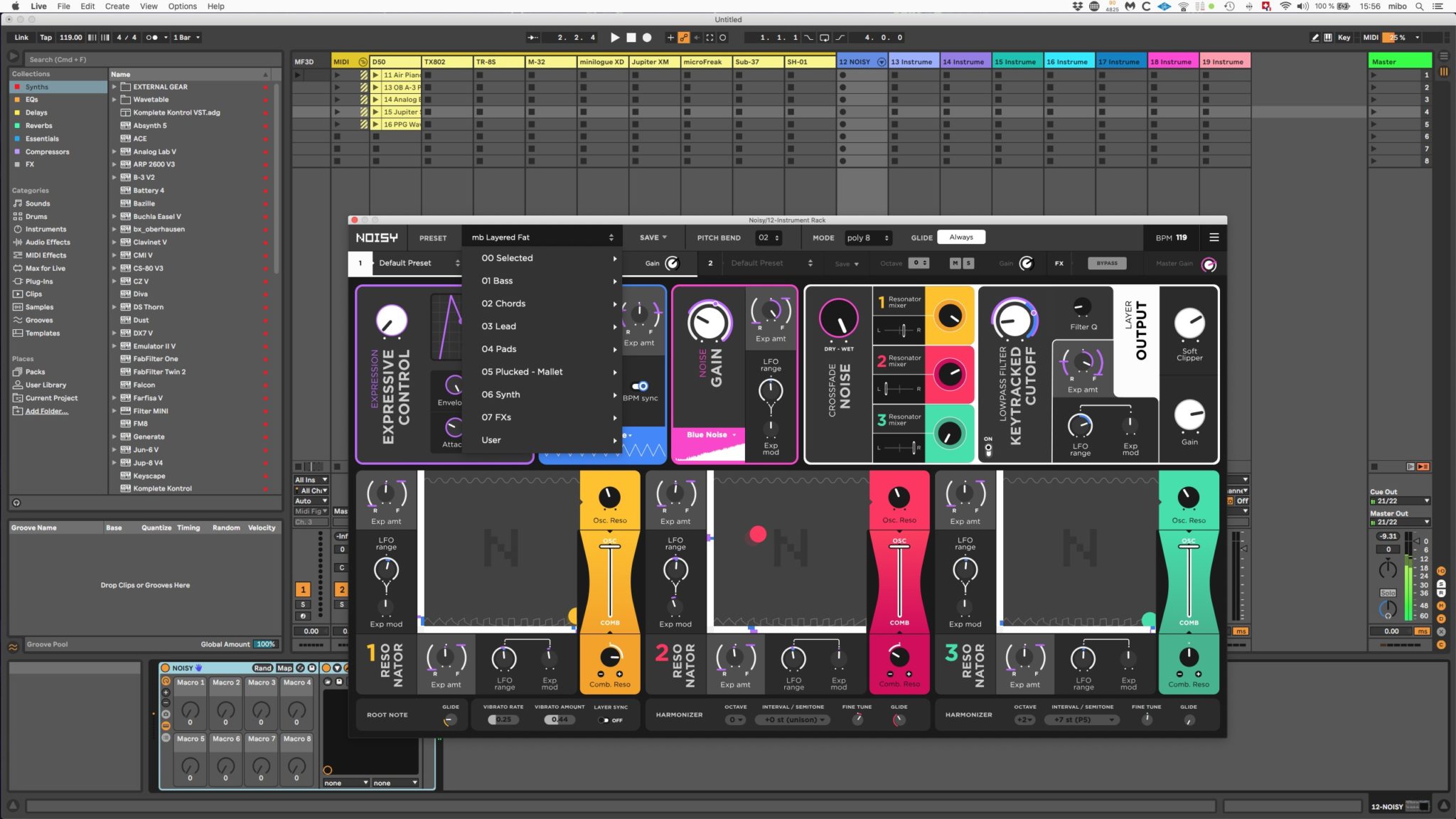The image size is (1456, 819).
Task: Toggle the Link button
Action: coord(21,38)
